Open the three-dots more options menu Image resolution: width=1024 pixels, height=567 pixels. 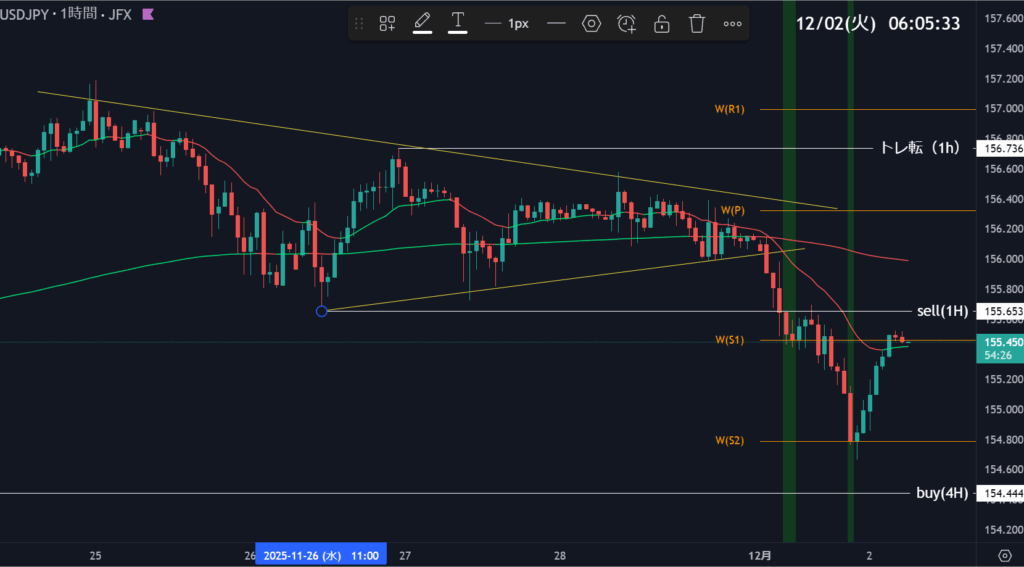point(733,23)
